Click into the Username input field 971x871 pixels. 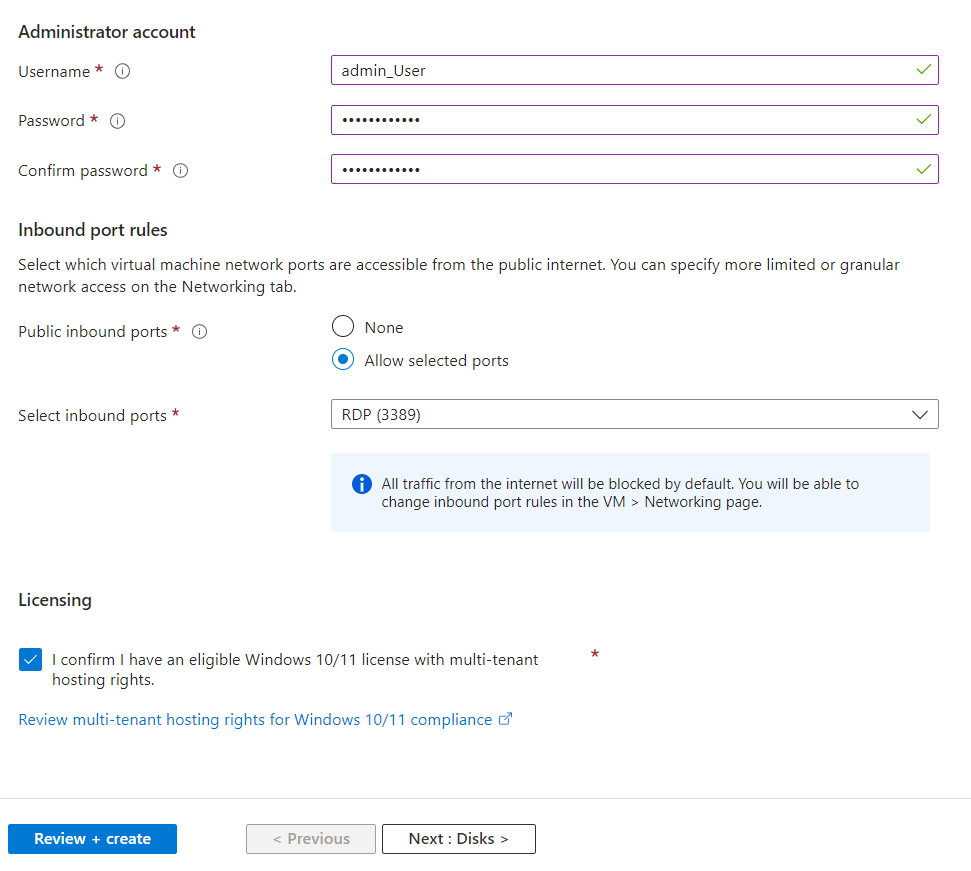[x=620, y=70]
